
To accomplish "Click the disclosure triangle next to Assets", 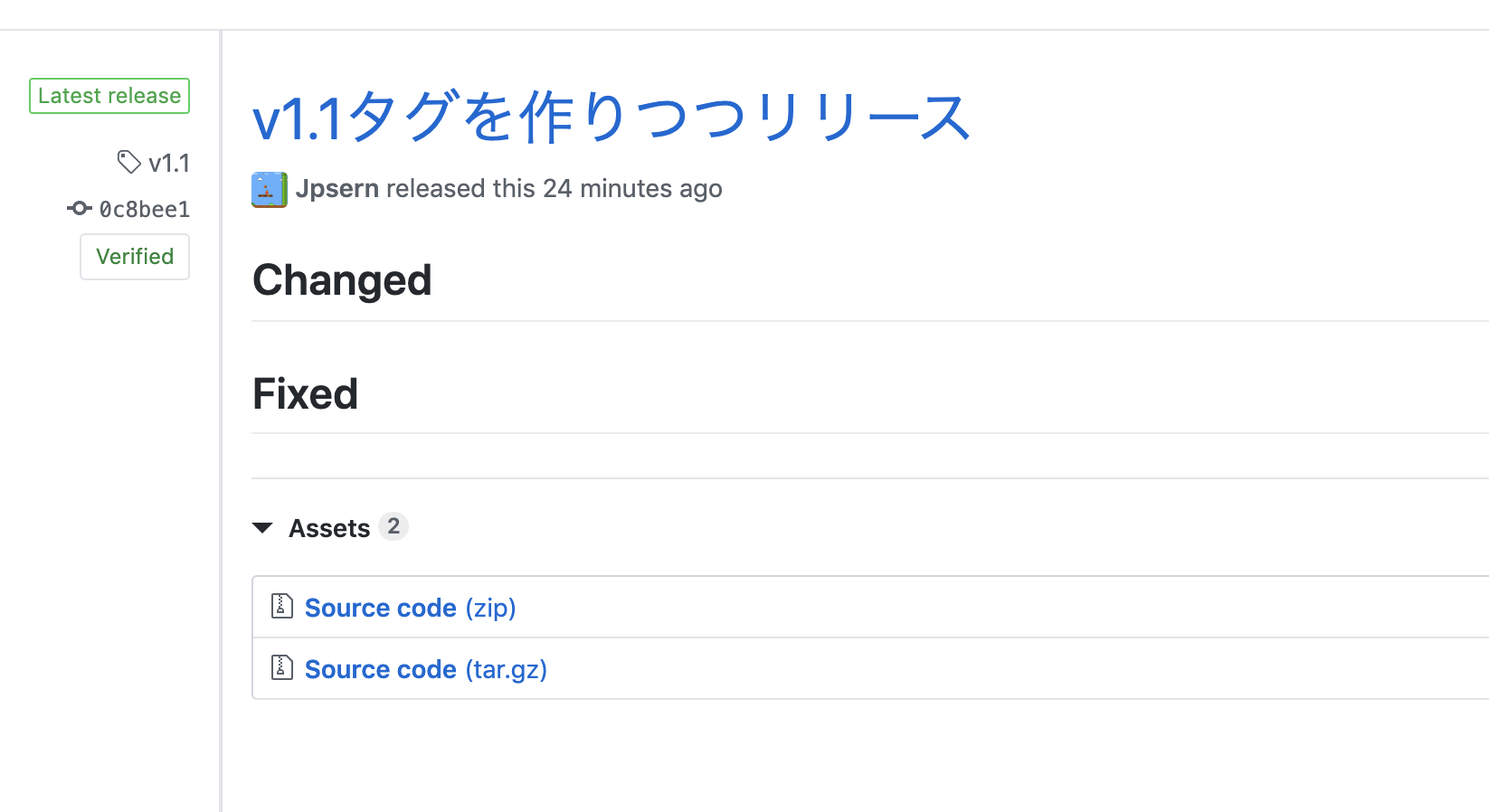I will [x=262, y=528].
